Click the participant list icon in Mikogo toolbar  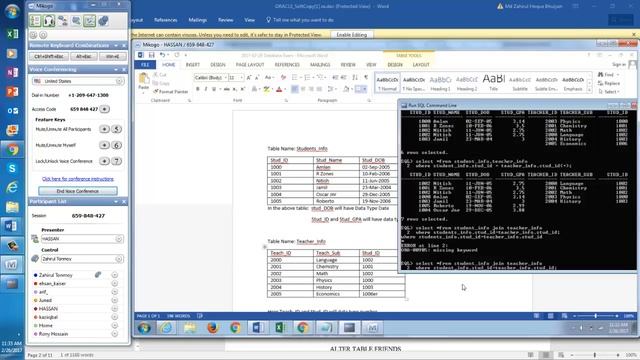pos(36,20)
